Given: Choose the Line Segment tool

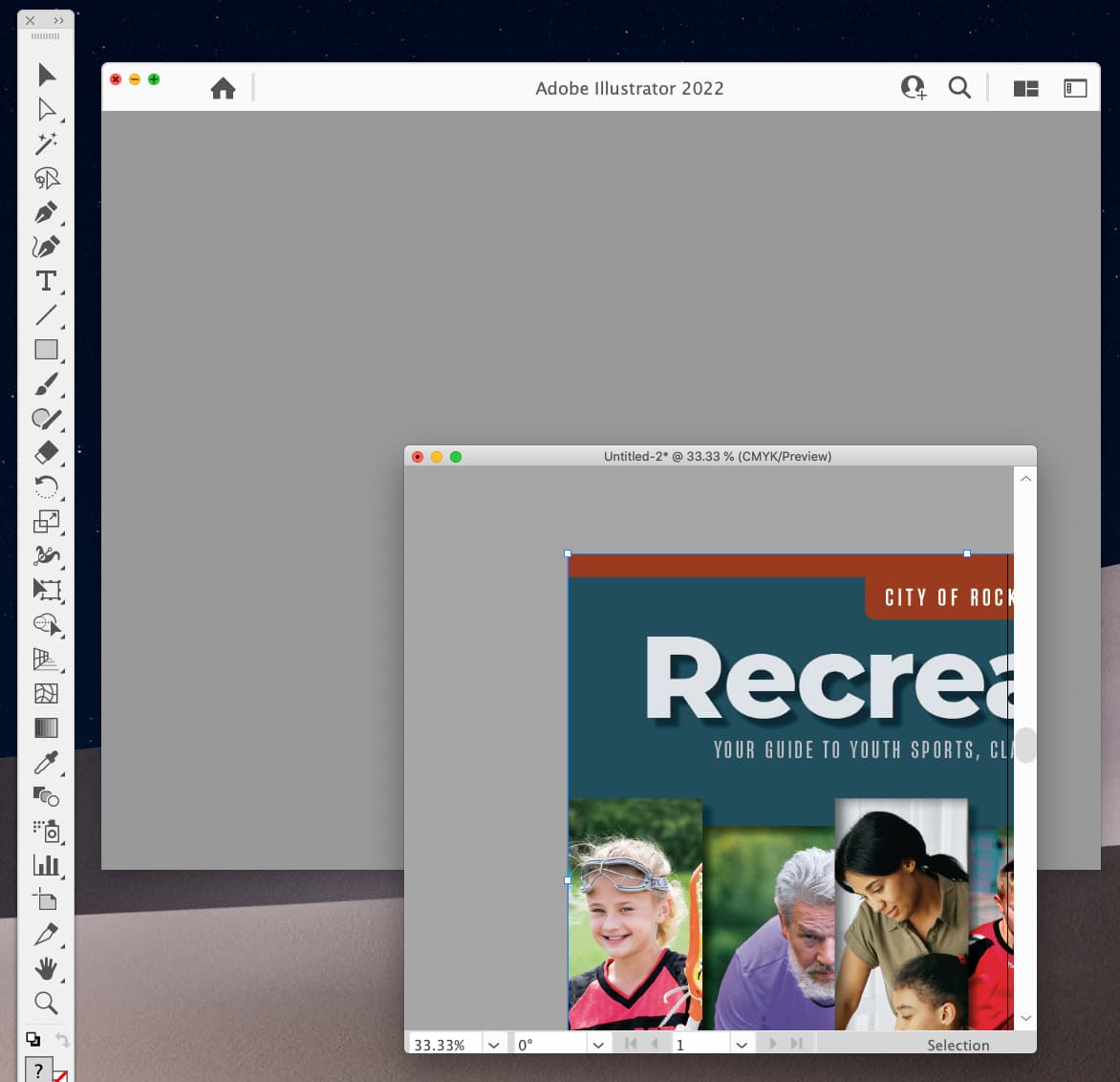Looking at the screenshot, I should tap(47, 315).
